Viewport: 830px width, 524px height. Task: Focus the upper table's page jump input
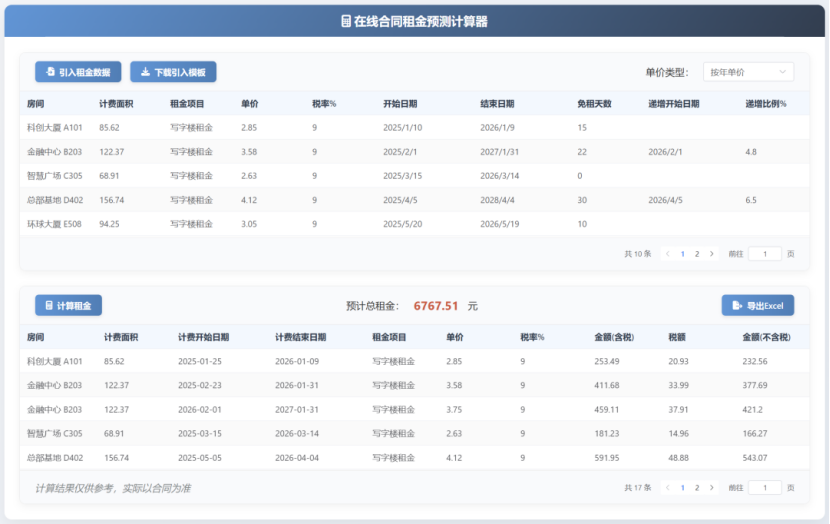click(x=765, y=254)
